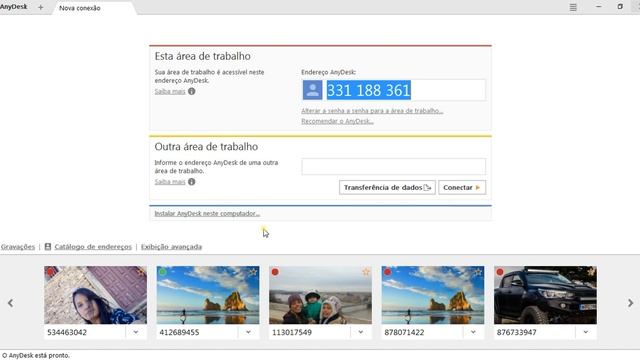Select the Nova conexão tab

tap(80, 8)
